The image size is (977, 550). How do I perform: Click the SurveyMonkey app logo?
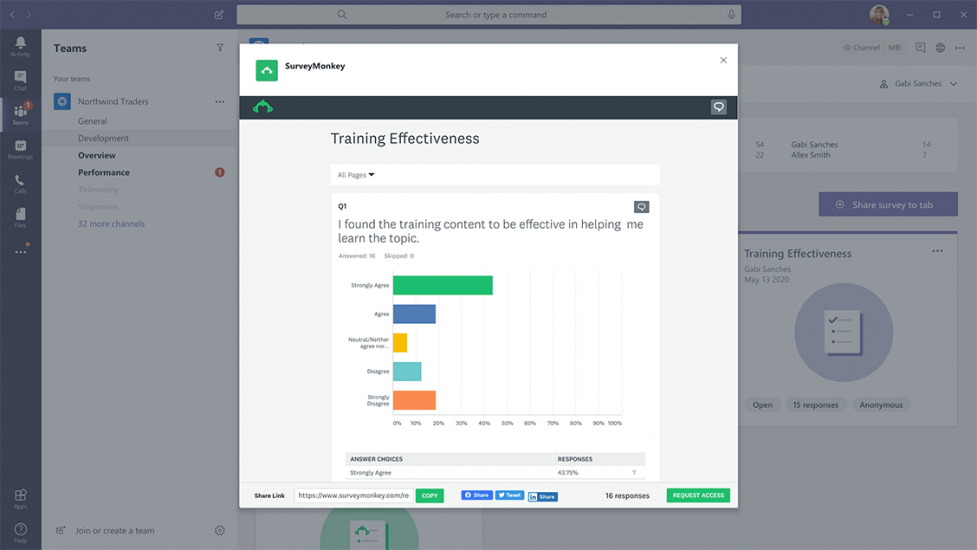click(267, 70)
